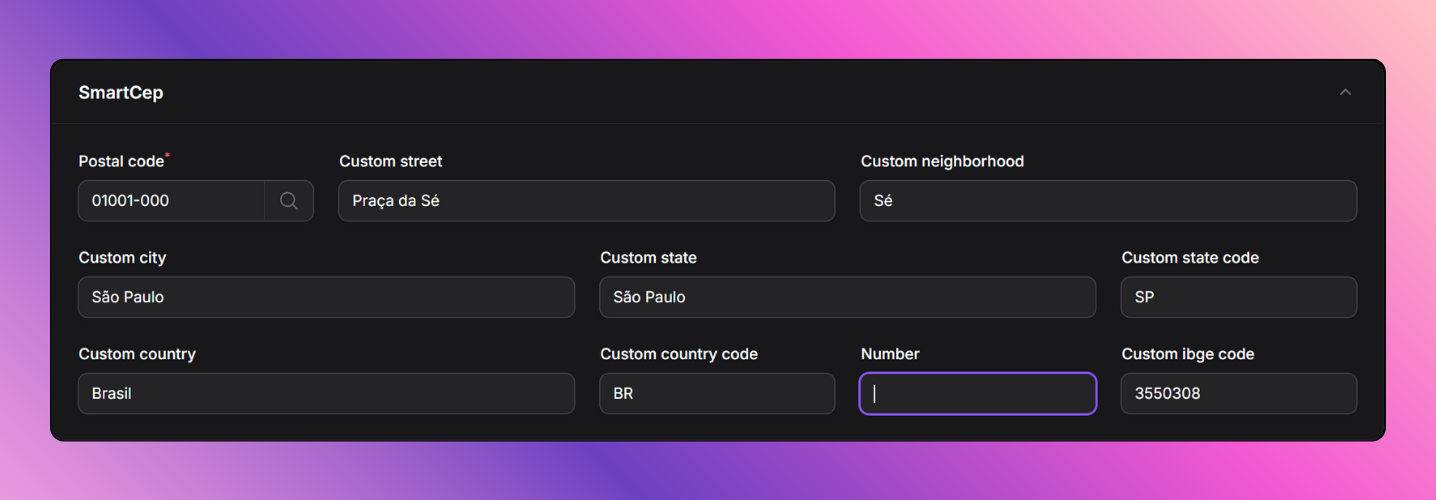Click the Custom country code label

[679, 354]
